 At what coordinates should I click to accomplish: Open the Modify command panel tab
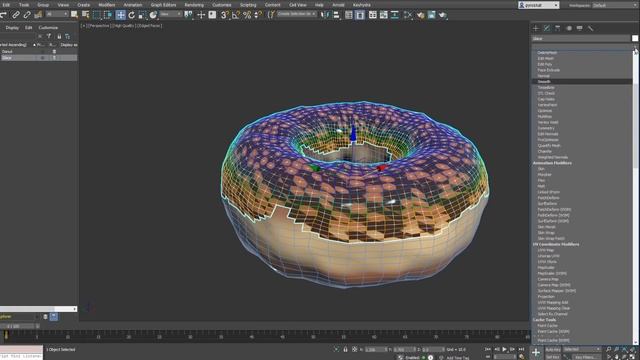coord(547,28)
